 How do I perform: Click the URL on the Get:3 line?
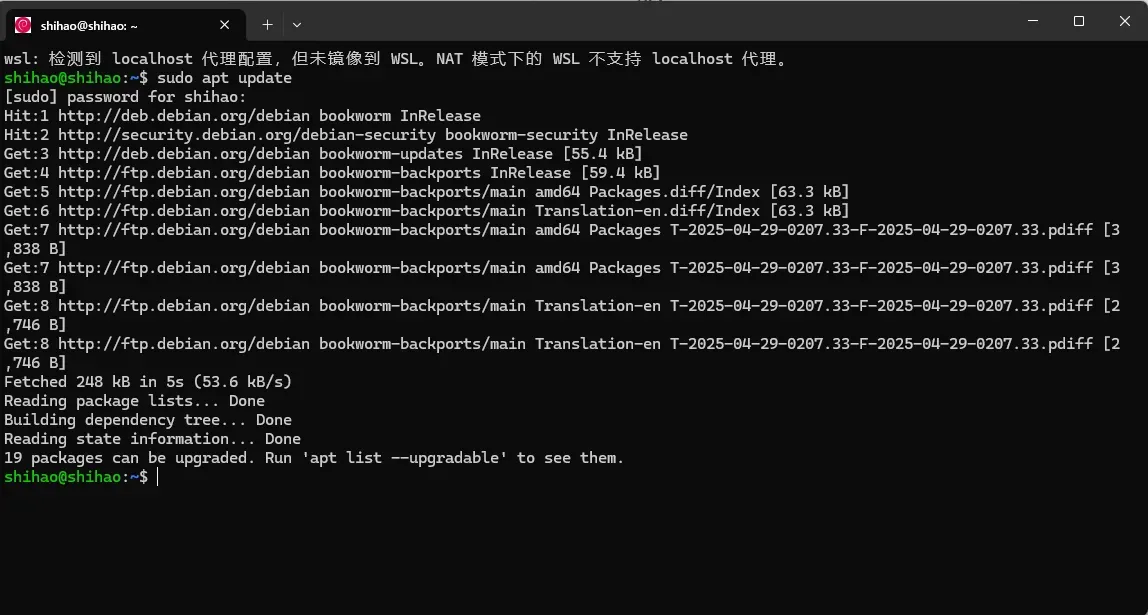pyautogui.click(x=184, y=154)
